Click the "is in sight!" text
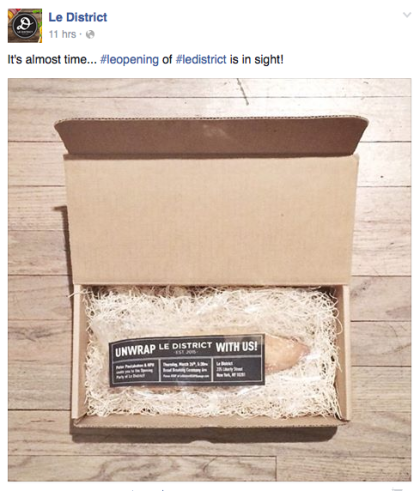Viewport: 420px width, 491px height. click(257, 60)
